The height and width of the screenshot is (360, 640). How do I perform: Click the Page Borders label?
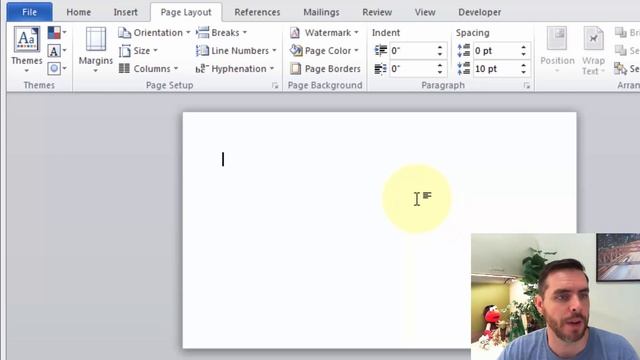(333, 69)
